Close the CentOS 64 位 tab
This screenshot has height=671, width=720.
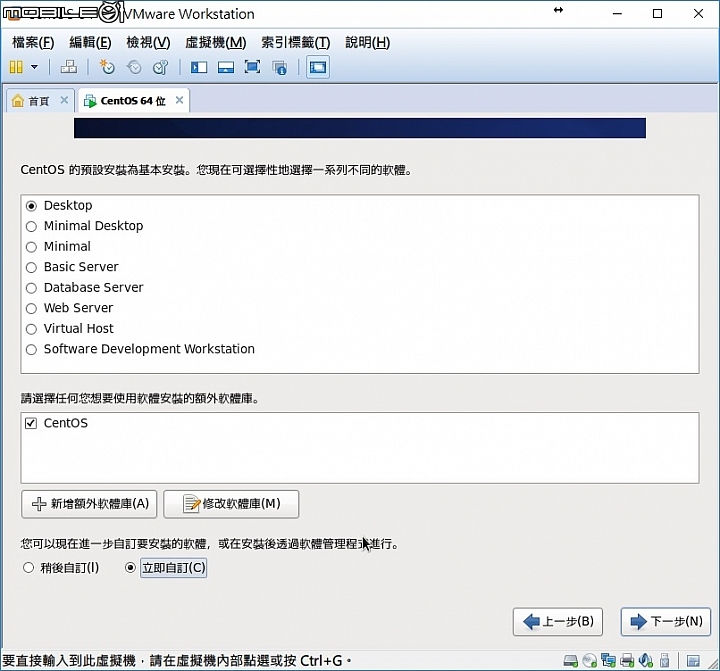click(x=180, y=100)
